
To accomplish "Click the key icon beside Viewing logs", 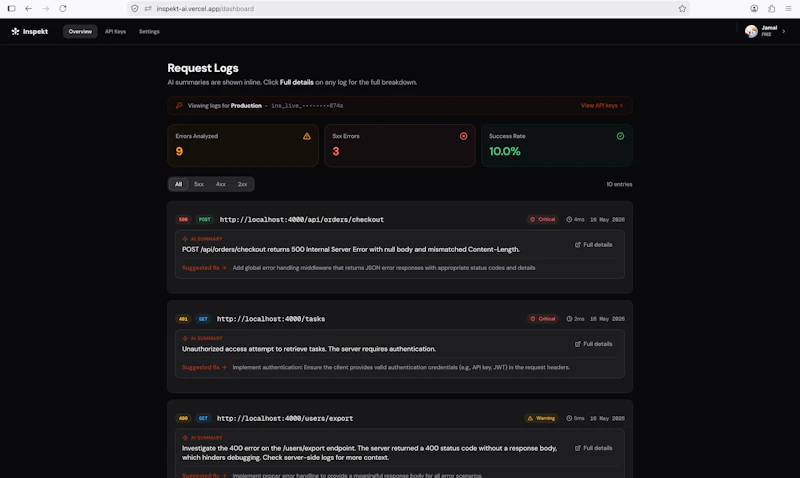I will point(179,106).
